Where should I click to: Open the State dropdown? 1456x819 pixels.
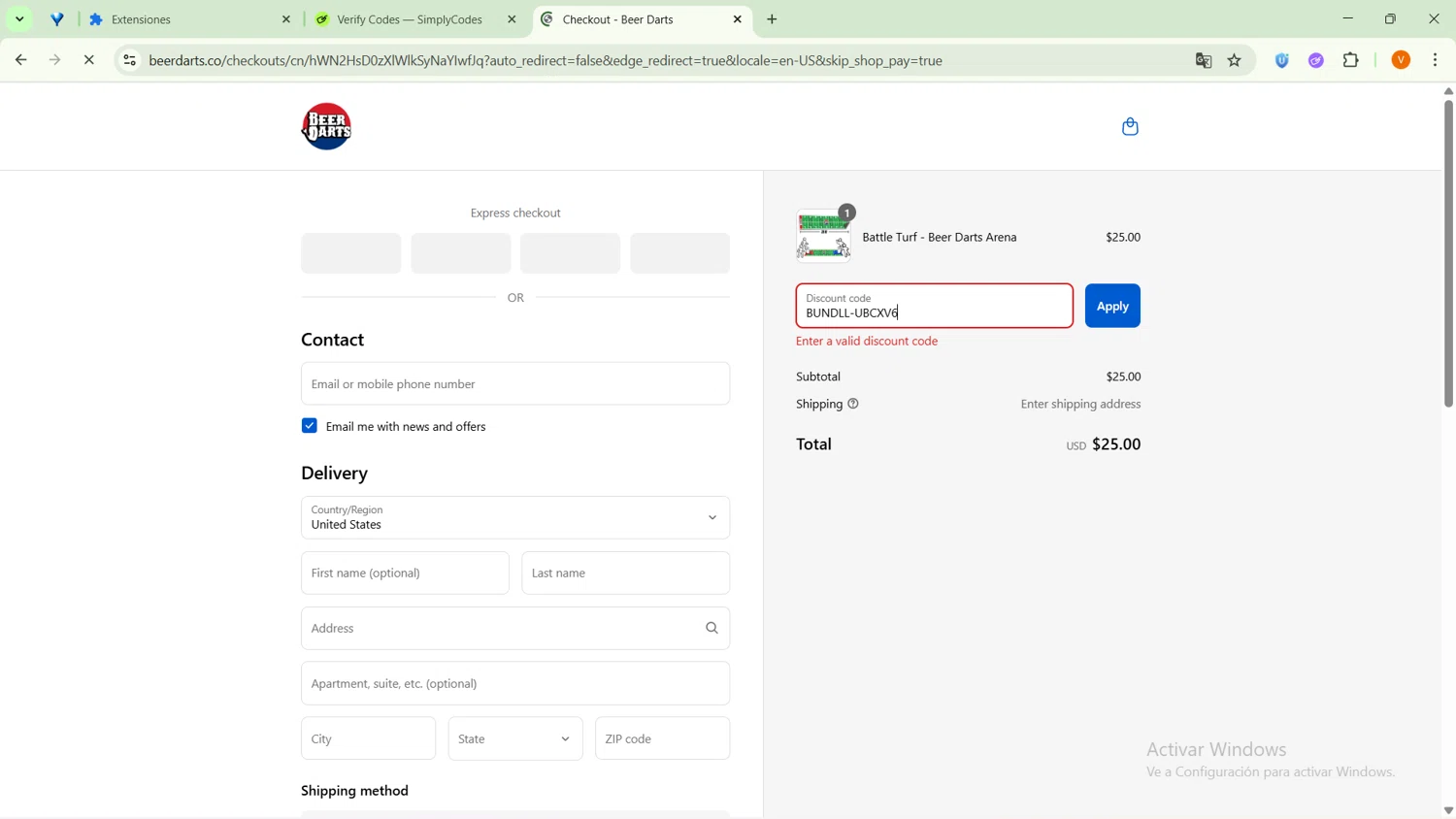point(515,738)
